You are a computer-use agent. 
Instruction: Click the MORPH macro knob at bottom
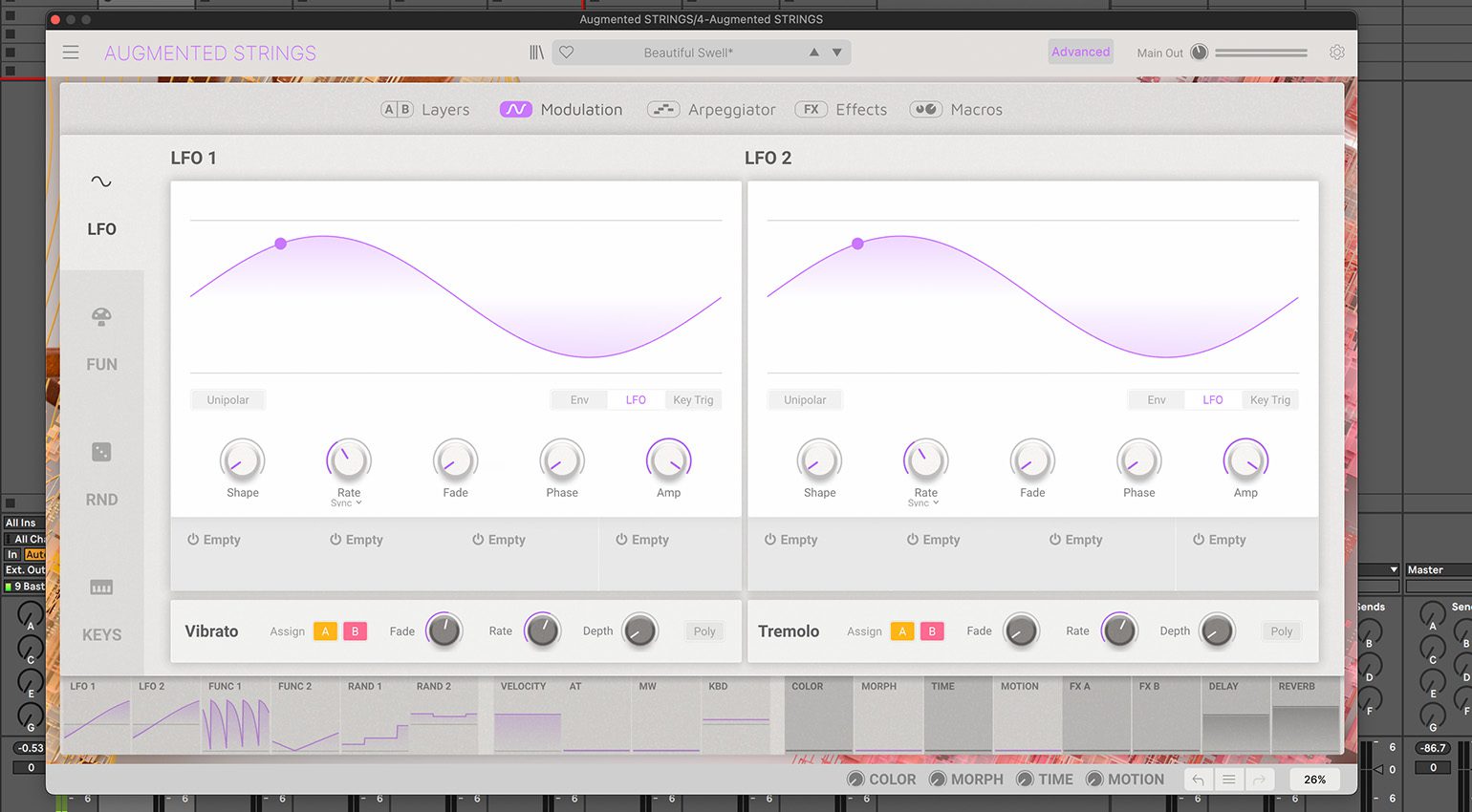click(939, 780)
